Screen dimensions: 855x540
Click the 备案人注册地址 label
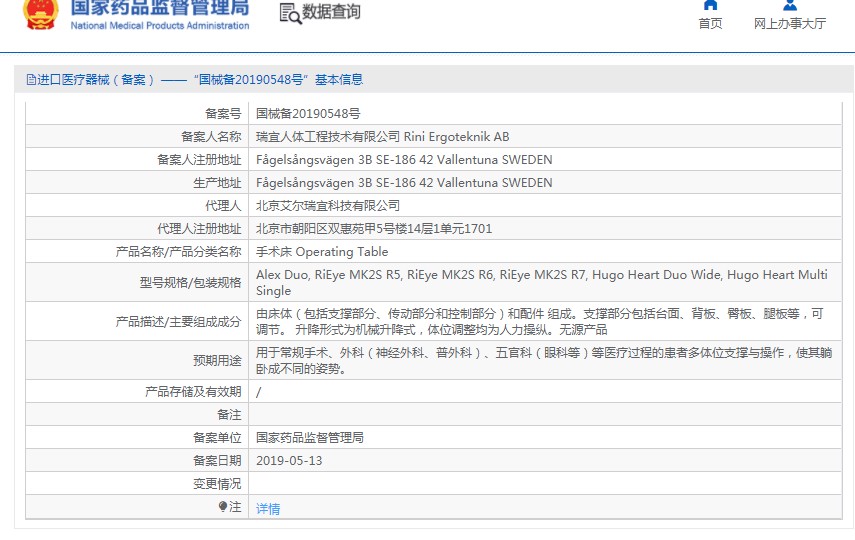(199, 159)
